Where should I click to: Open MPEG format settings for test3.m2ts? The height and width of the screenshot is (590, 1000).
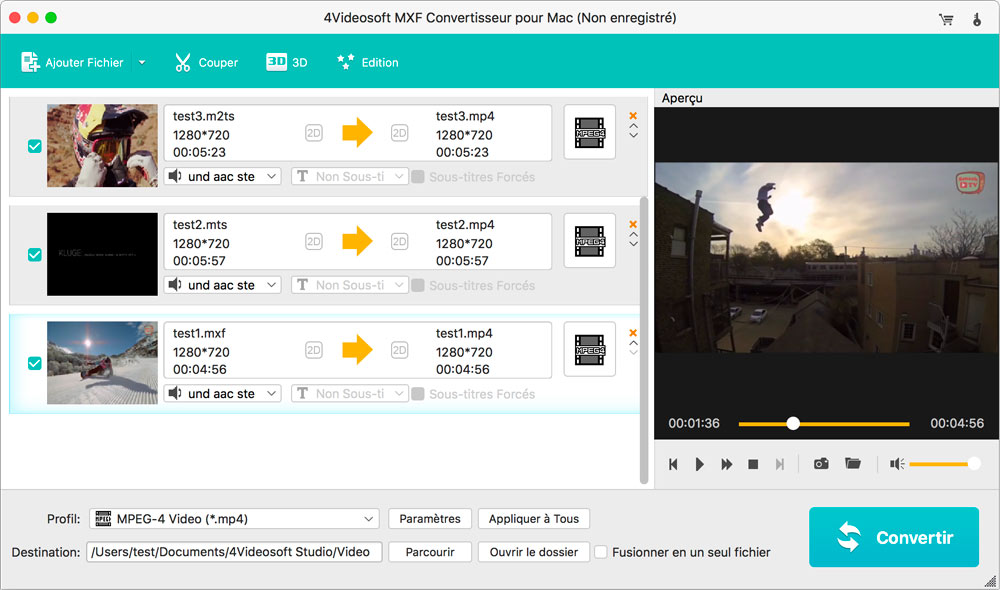pyautogui.click(x=589, y=132)
